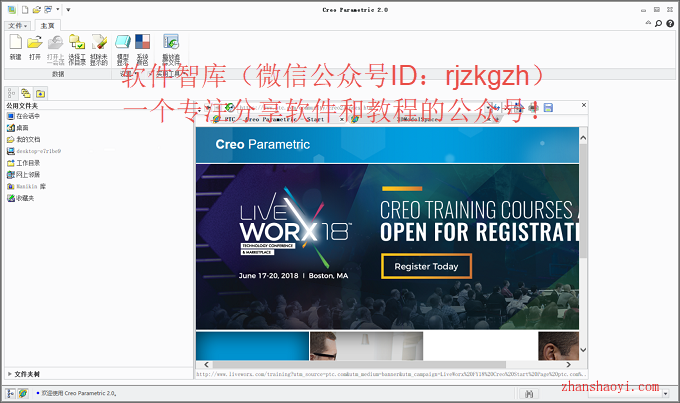Image resolution: width=680 pixels, height=403 pixels.
Task: Switch to the Folder Browser navigator tab
Action: coord(26,93)
